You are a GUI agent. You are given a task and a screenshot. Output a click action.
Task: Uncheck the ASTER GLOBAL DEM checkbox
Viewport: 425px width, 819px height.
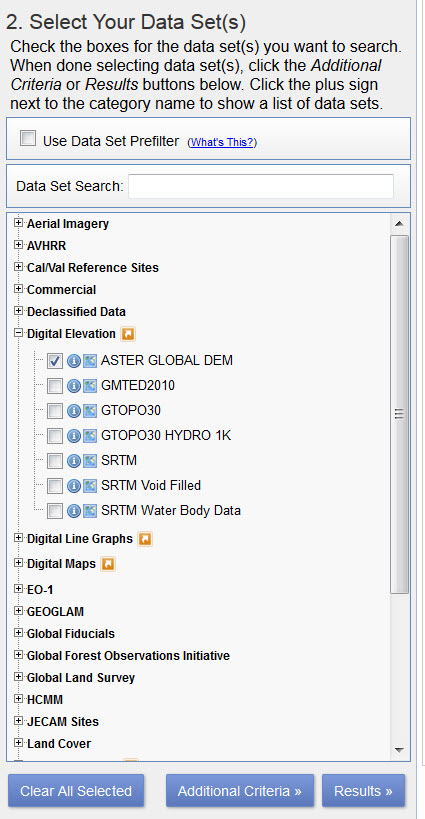[x=55, y=360]
